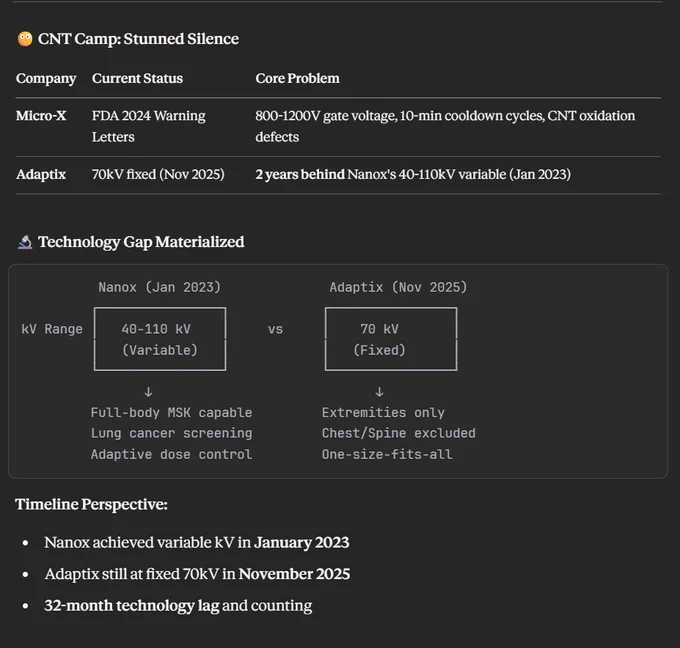Click the '70 kV' box text
Screen dimensions: 680x648
(x=379, y=329)
